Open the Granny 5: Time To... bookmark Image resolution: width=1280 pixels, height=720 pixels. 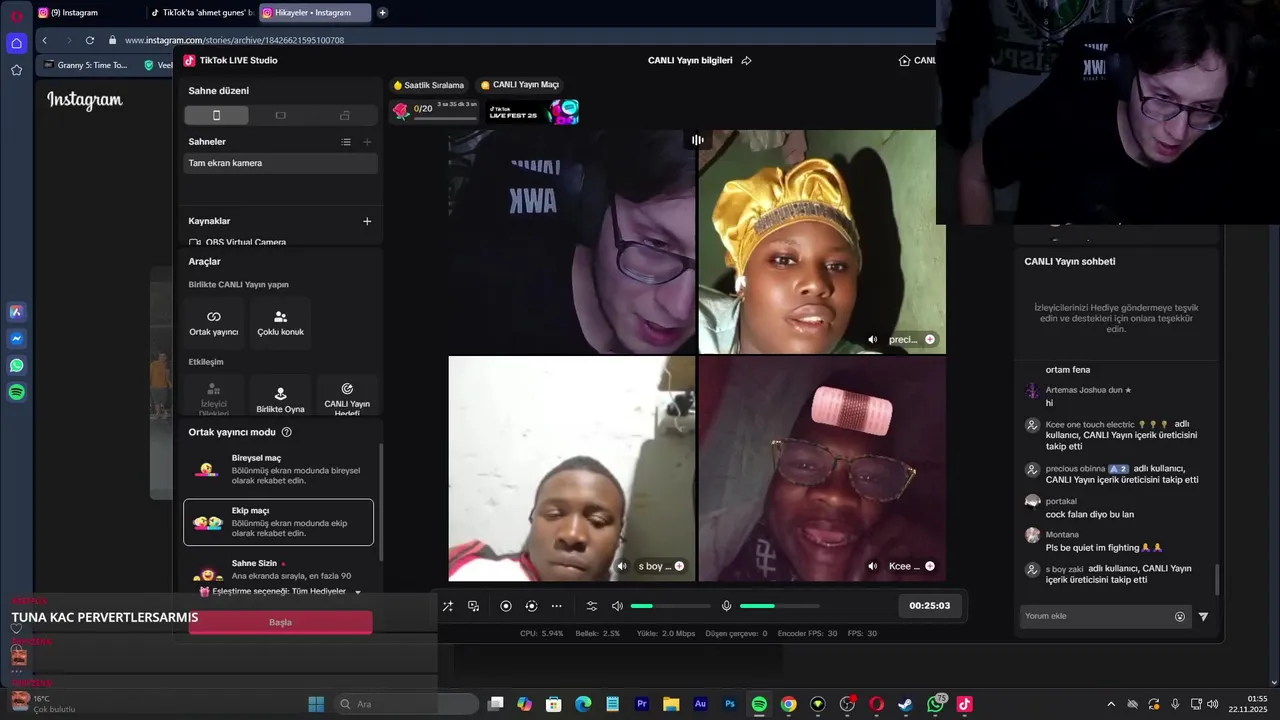(x=85, y=65)
